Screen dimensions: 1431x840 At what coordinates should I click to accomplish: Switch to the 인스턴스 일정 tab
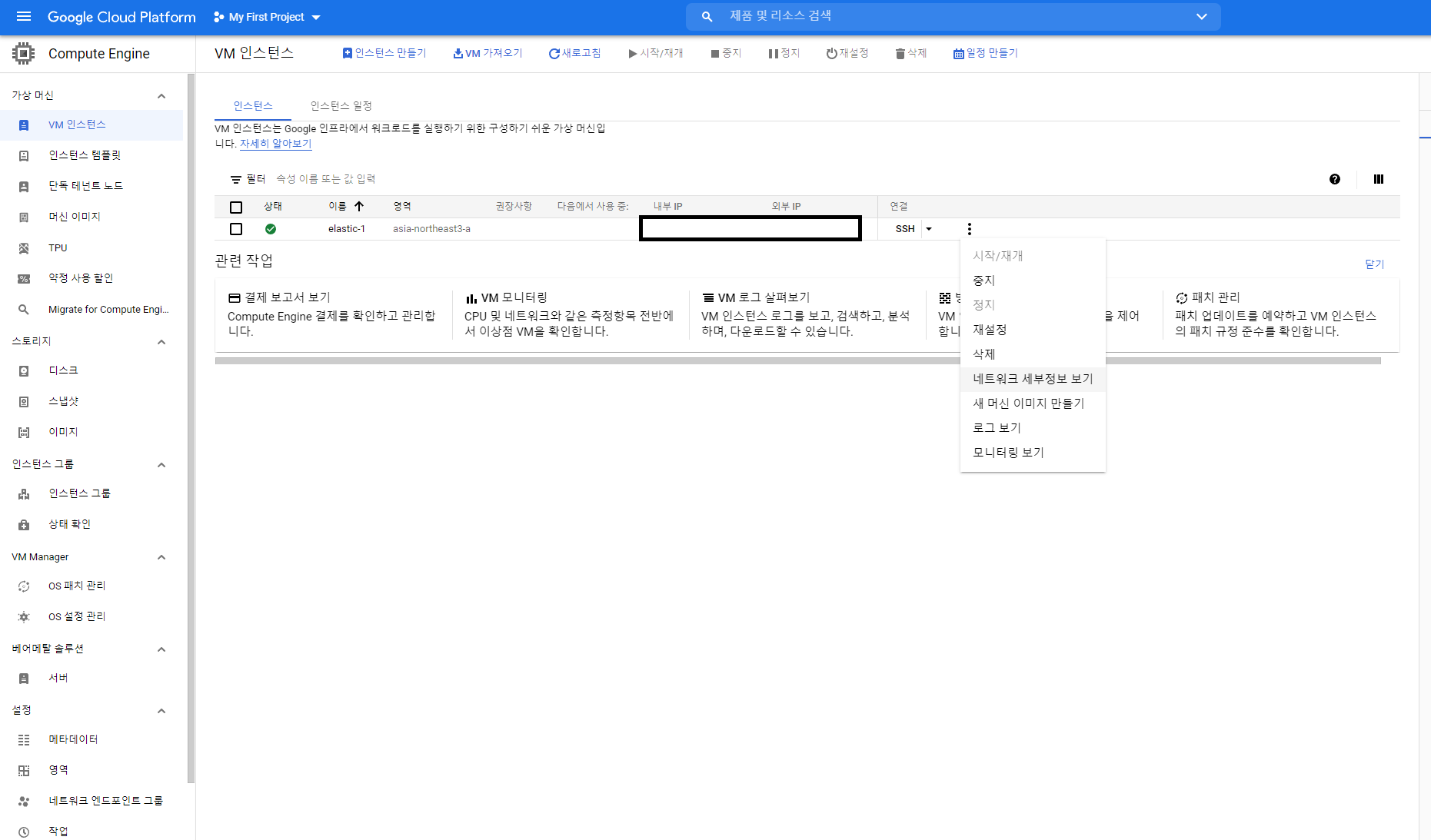click(x=341, y=106)
